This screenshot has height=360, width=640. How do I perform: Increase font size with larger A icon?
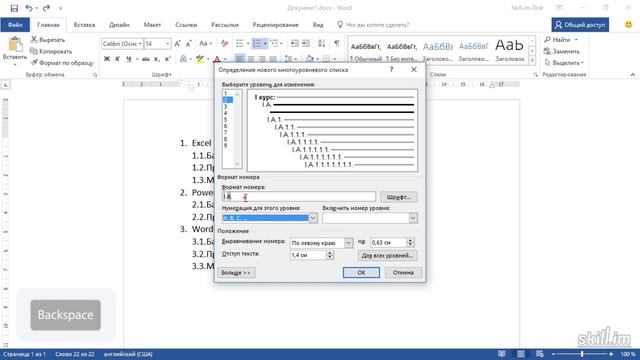(178, 44)
